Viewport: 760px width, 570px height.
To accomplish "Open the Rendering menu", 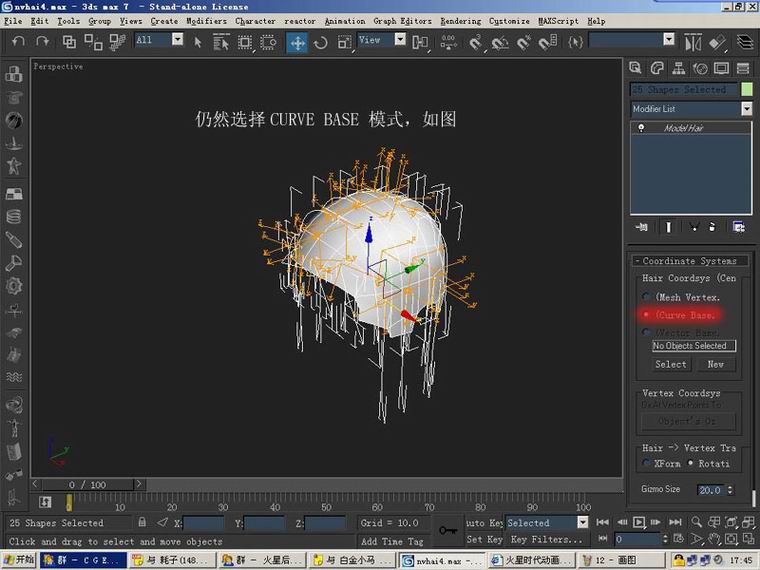I will (x=460, y=21).
